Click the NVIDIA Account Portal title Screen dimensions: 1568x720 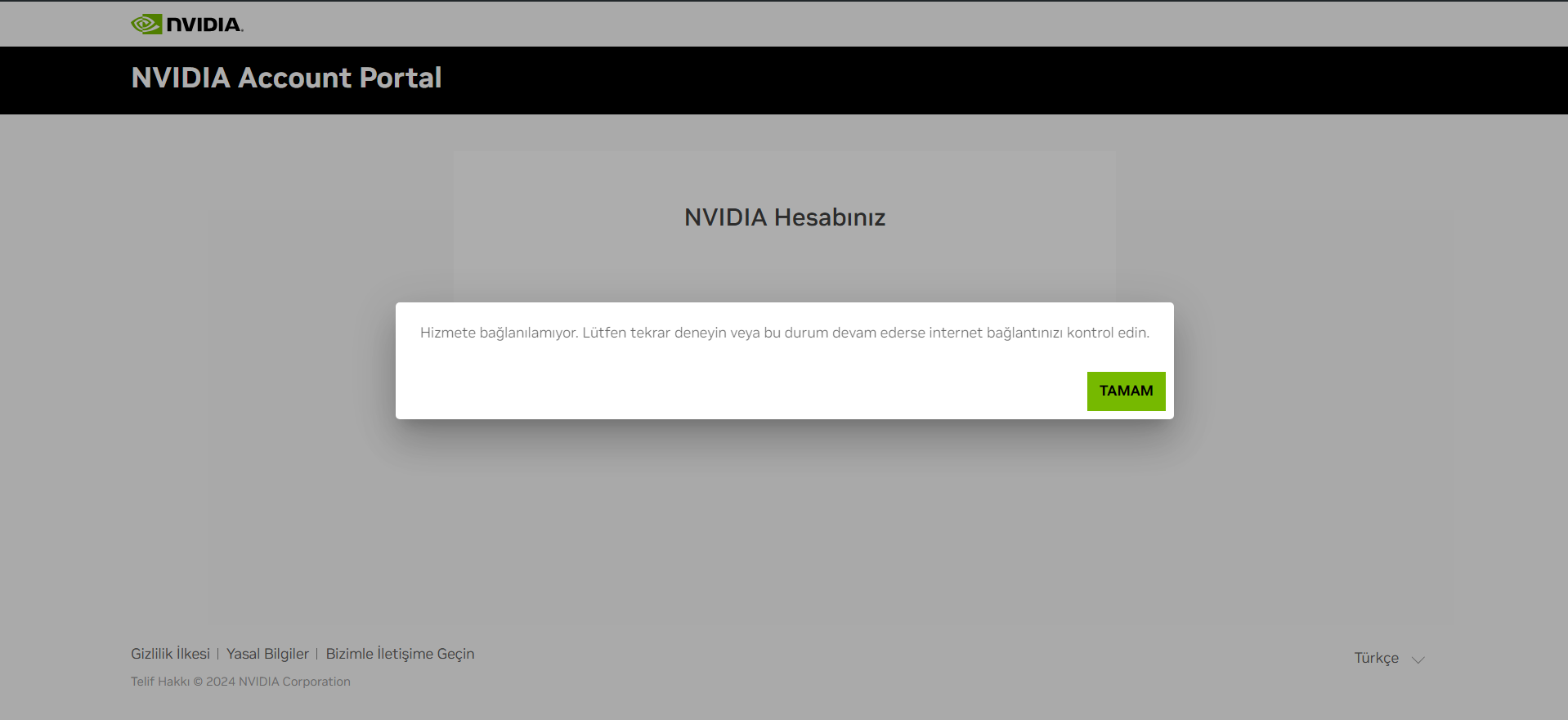coord(286,78)
